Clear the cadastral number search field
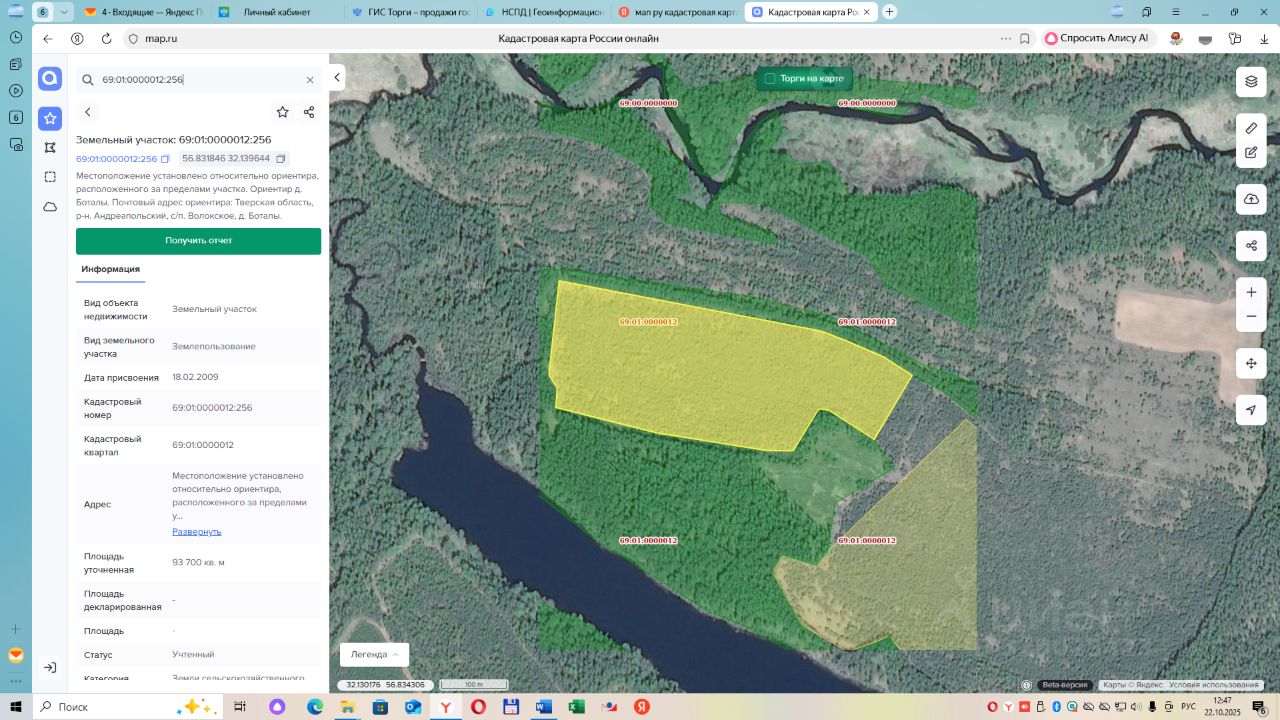 tap(310, 80)
